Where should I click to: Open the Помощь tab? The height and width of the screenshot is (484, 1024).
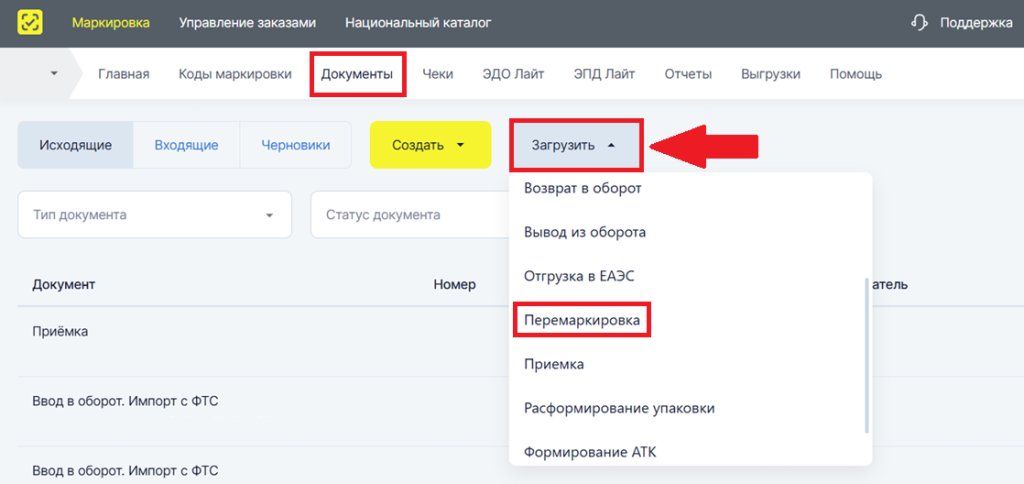856,74
